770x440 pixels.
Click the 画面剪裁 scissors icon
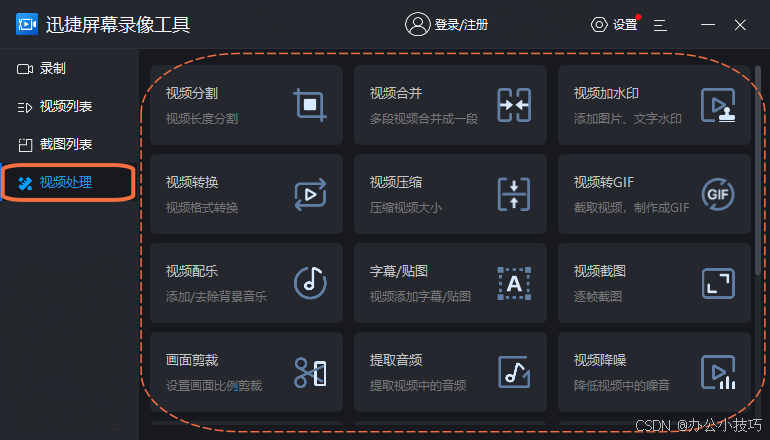click(x=310, y=373)
